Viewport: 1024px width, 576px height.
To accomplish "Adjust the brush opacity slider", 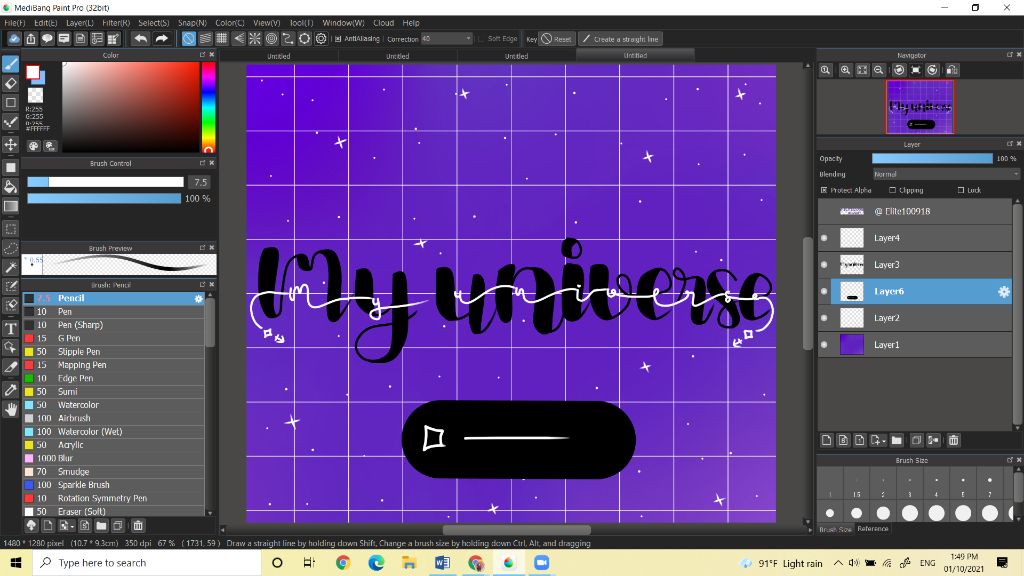I will 104,199.
